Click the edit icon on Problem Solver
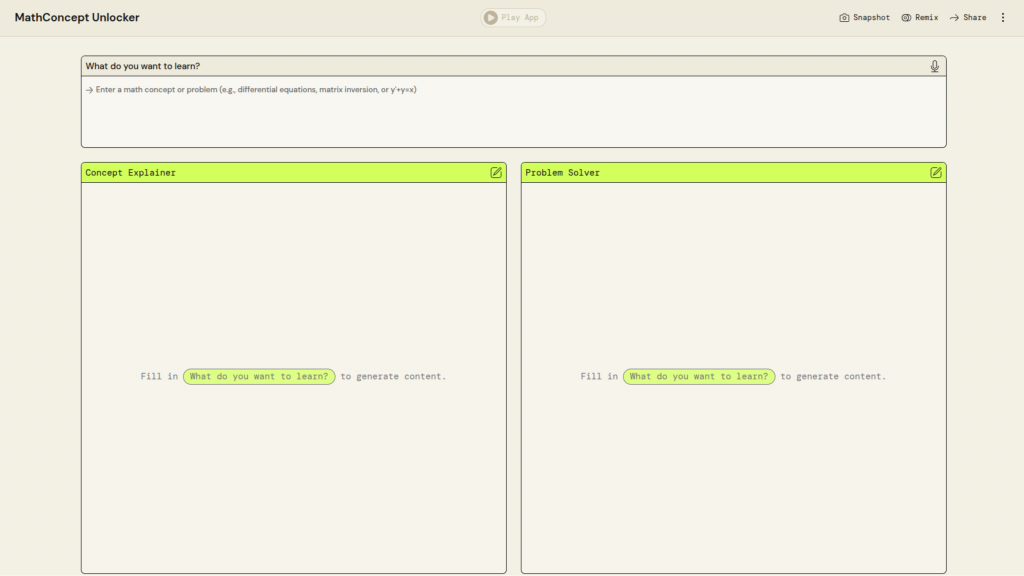The height and width of the screenshot is (576, 1024). pos(936,173)
